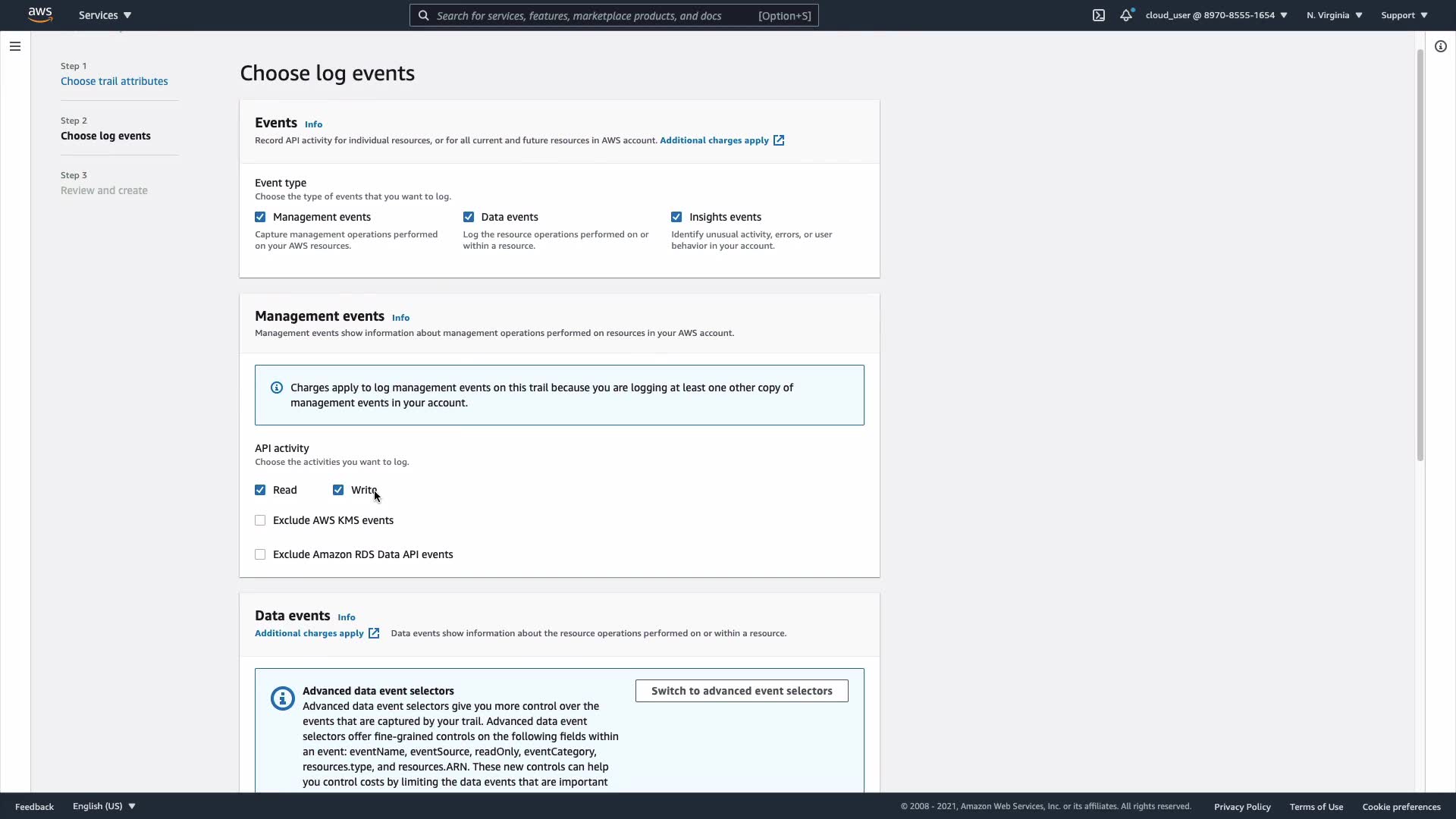Uncheck the Insights events checkbox

pos(676,217)
